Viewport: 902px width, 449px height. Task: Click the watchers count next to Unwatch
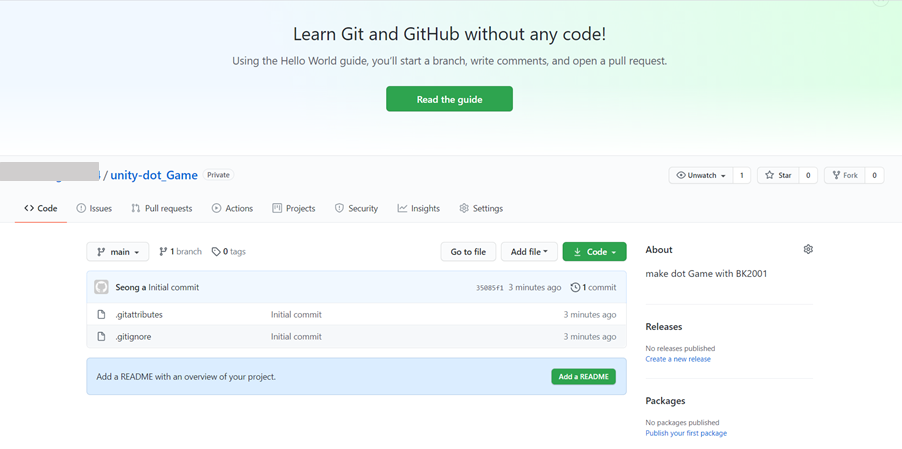(742, 175)
